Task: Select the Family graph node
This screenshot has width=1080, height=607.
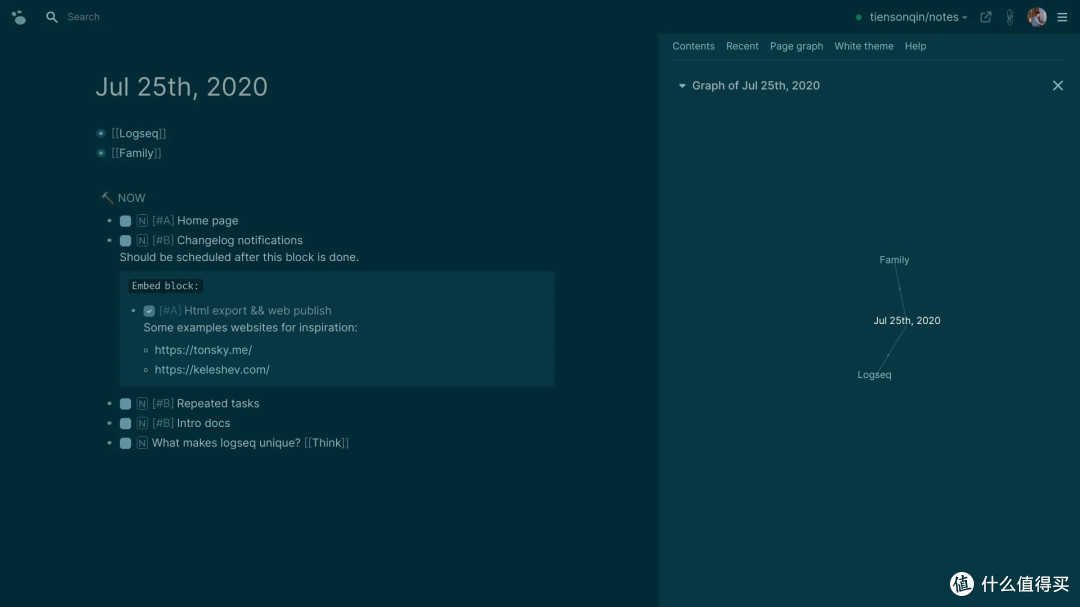Action: point(894,260)
